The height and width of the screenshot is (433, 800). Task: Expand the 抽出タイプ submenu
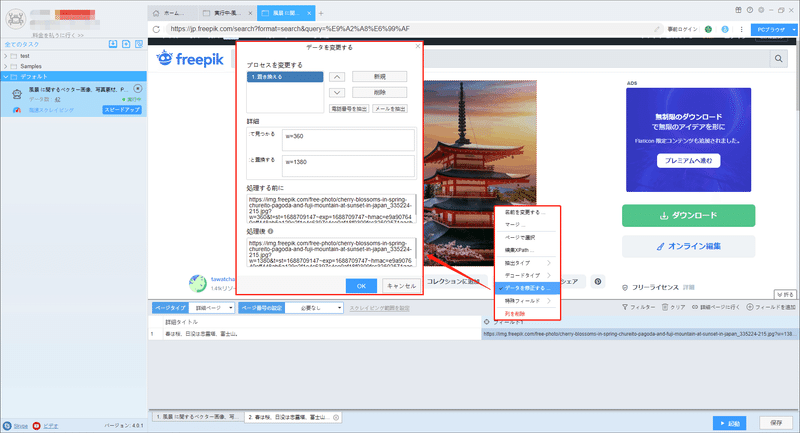pos(528,263)
